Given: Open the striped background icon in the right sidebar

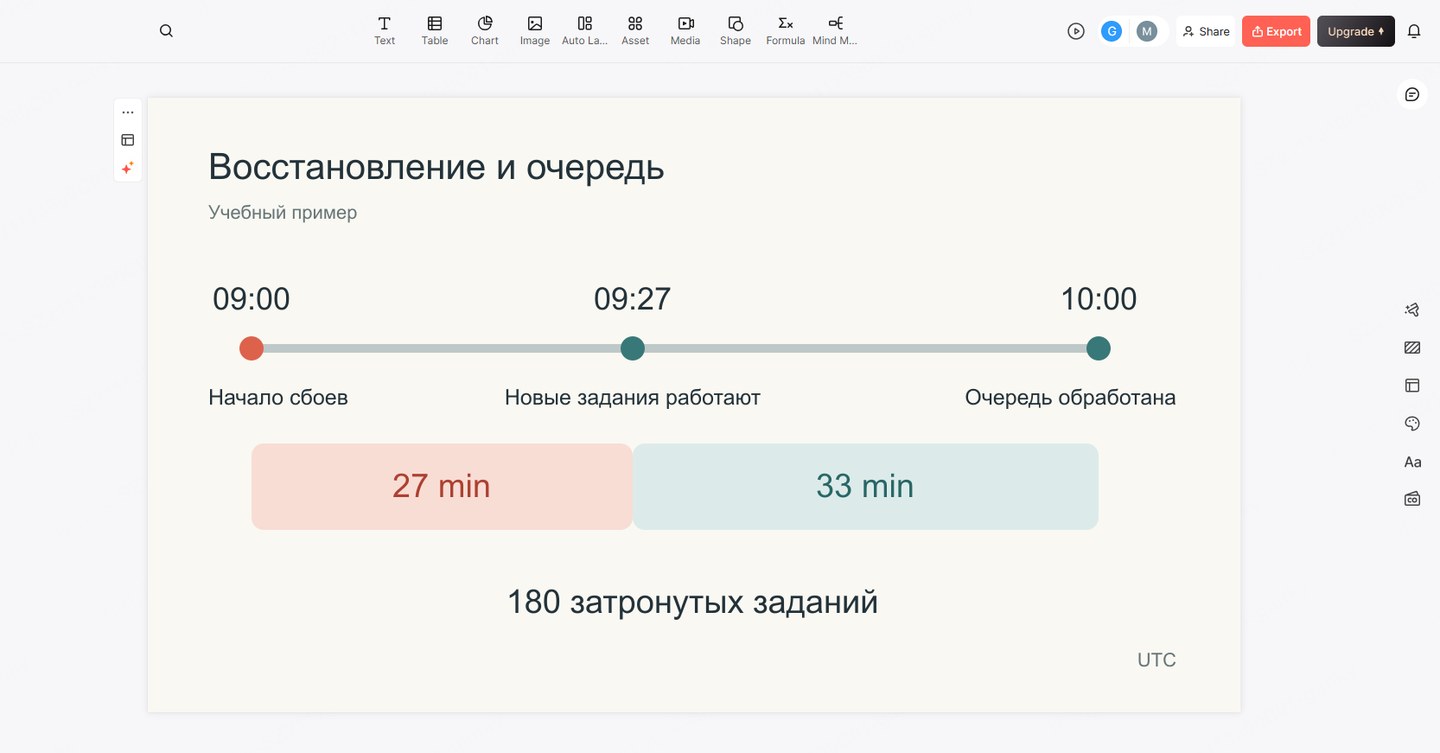Looking at the screenshot, I should tap(1412, 348).
